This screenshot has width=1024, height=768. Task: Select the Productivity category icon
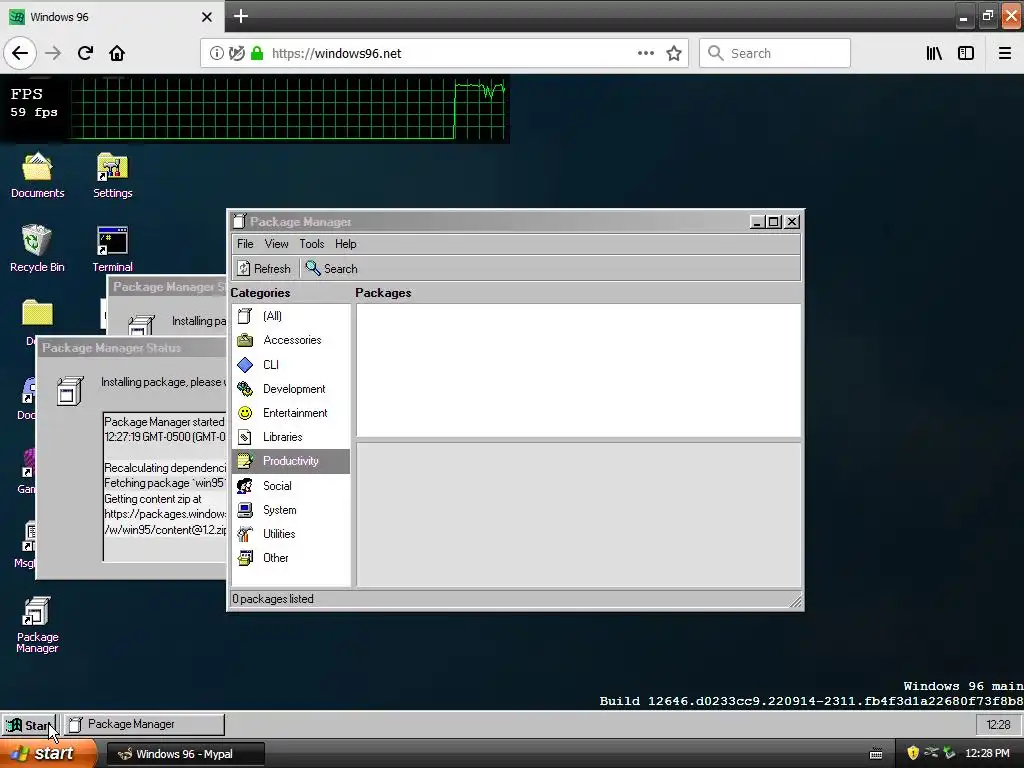(x=245, y=461)
